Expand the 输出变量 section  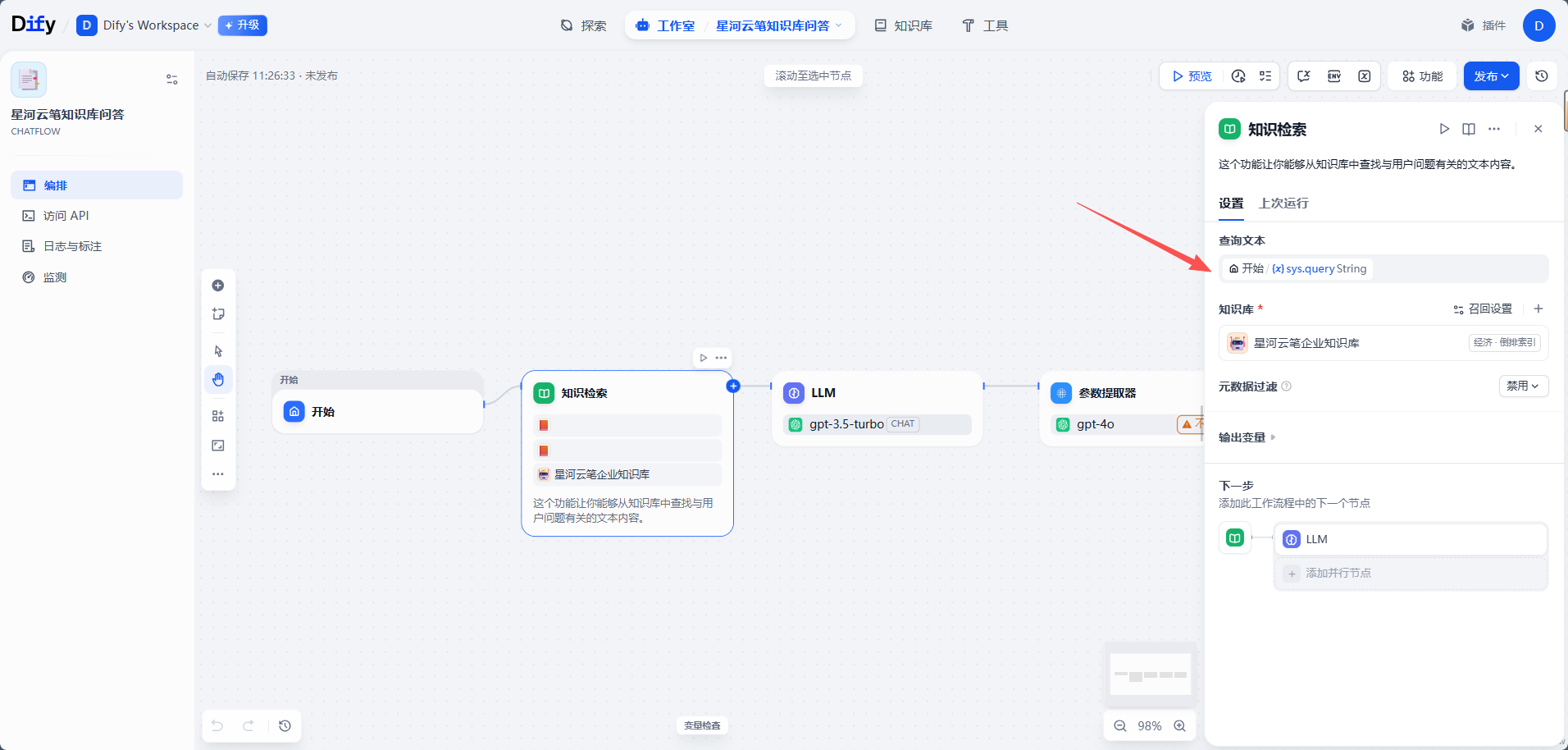point(1247,437)
